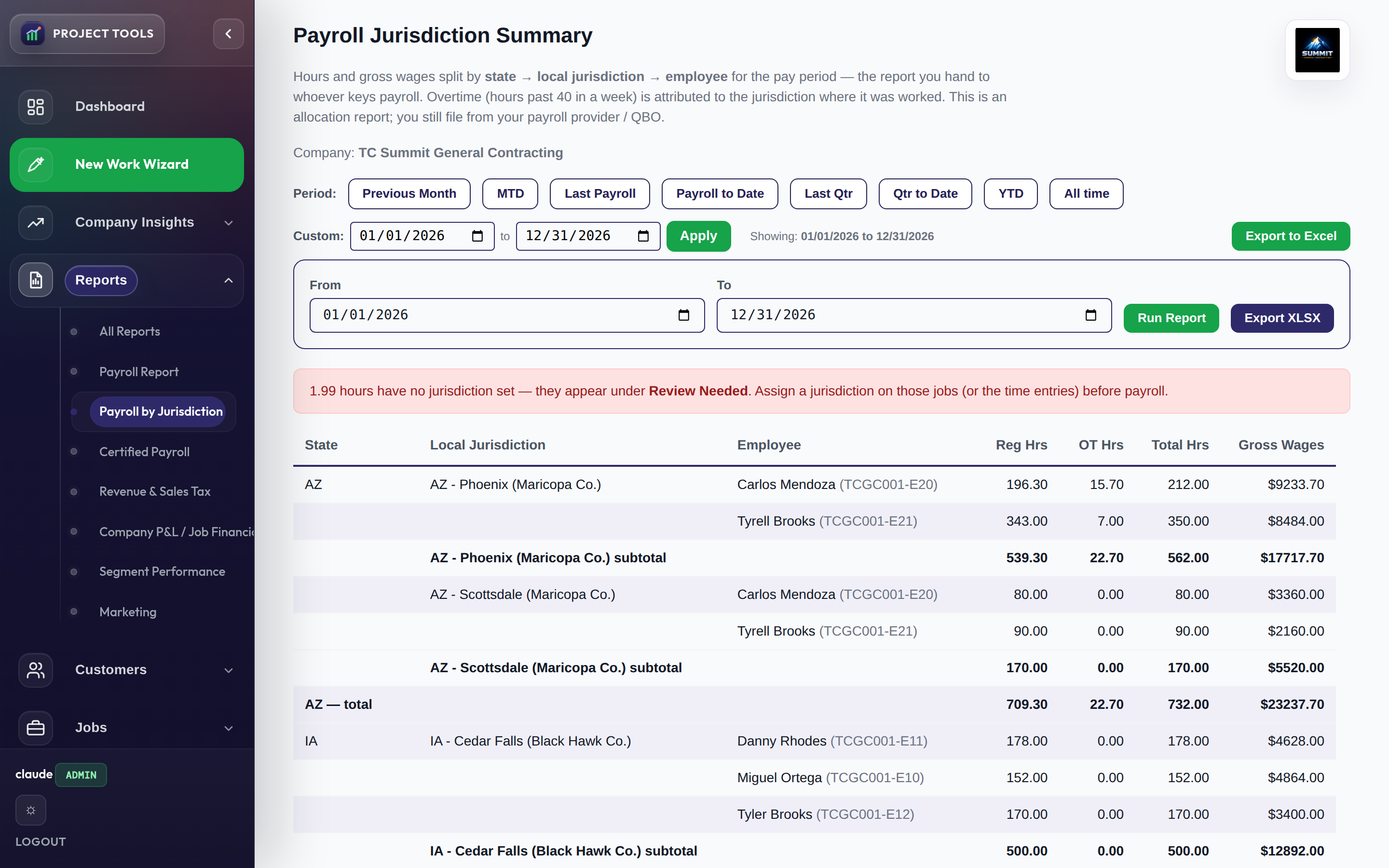Click the Custom end date field

click(x=588, y=236)
